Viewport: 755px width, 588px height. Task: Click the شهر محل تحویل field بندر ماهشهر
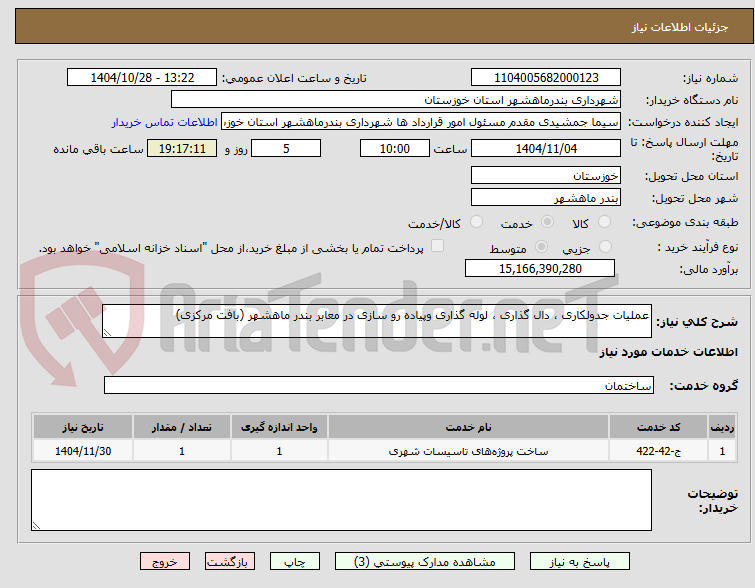546,197
